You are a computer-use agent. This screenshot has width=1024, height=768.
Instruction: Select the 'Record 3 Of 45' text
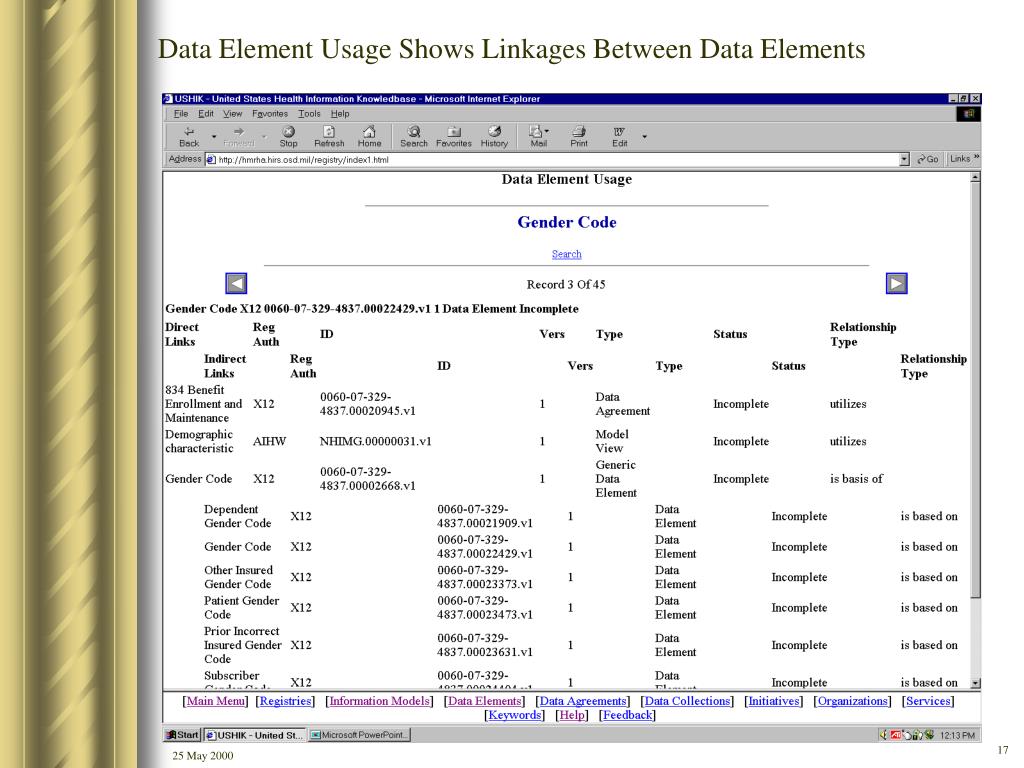pyautogui.click(x=566, y=285)
